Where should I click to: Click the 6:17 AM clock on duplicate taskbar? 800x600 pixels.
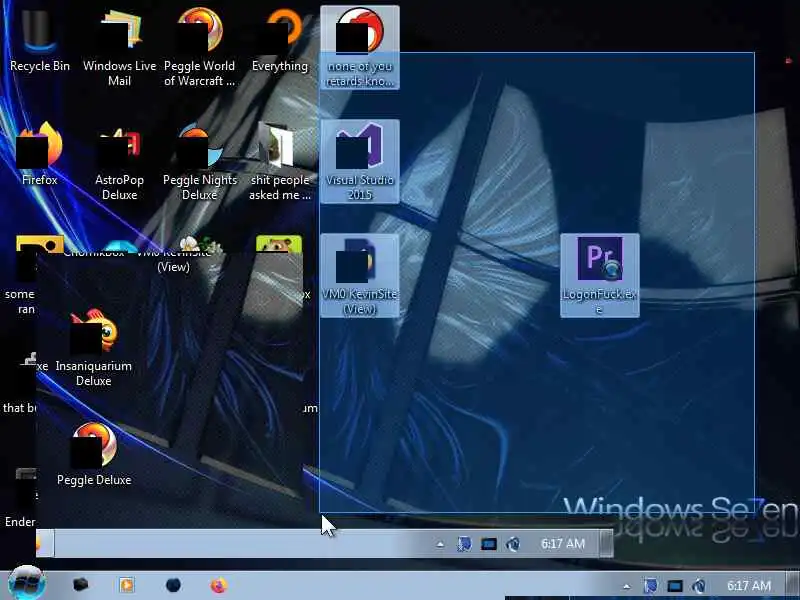pos(563,544)
